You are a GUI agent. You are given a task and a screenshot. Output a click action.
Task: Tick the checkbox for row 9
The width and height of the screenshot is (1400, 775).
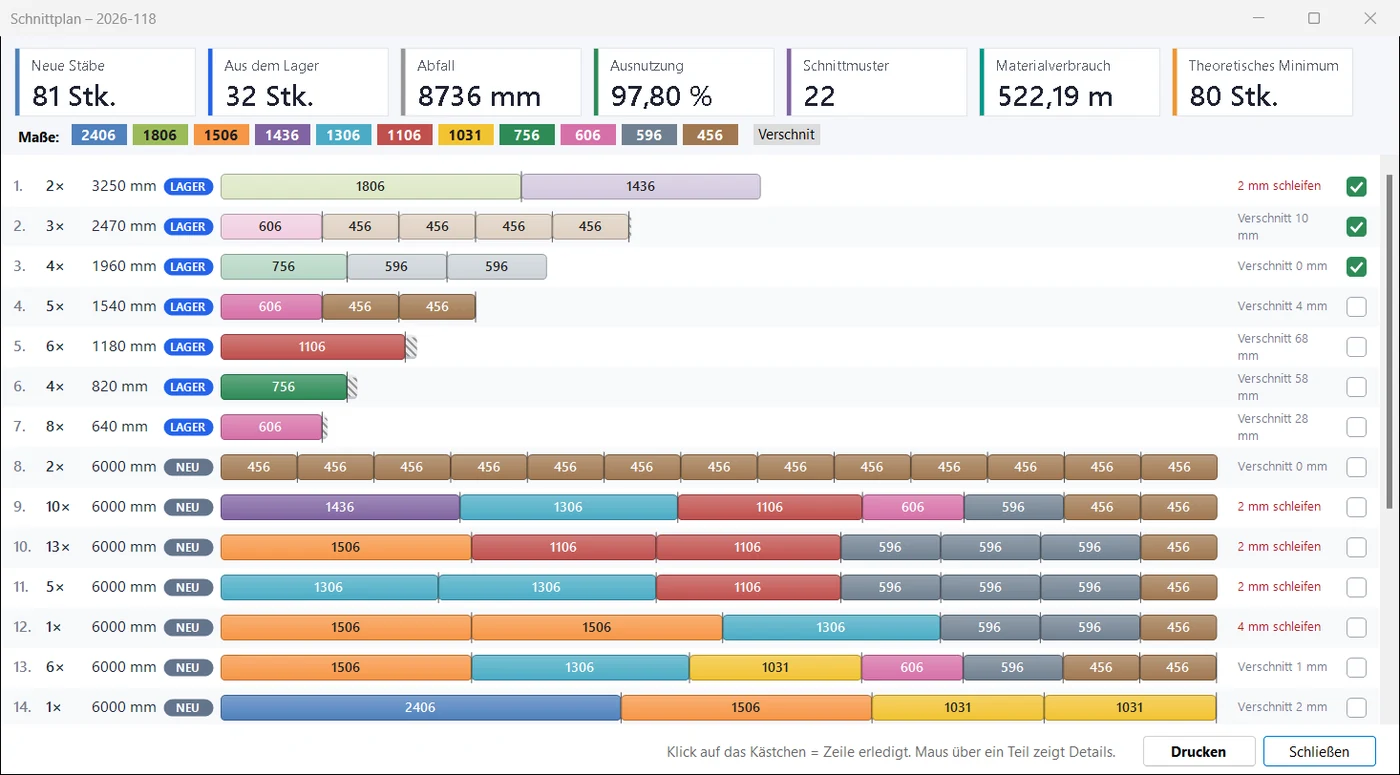point(1356,507)
